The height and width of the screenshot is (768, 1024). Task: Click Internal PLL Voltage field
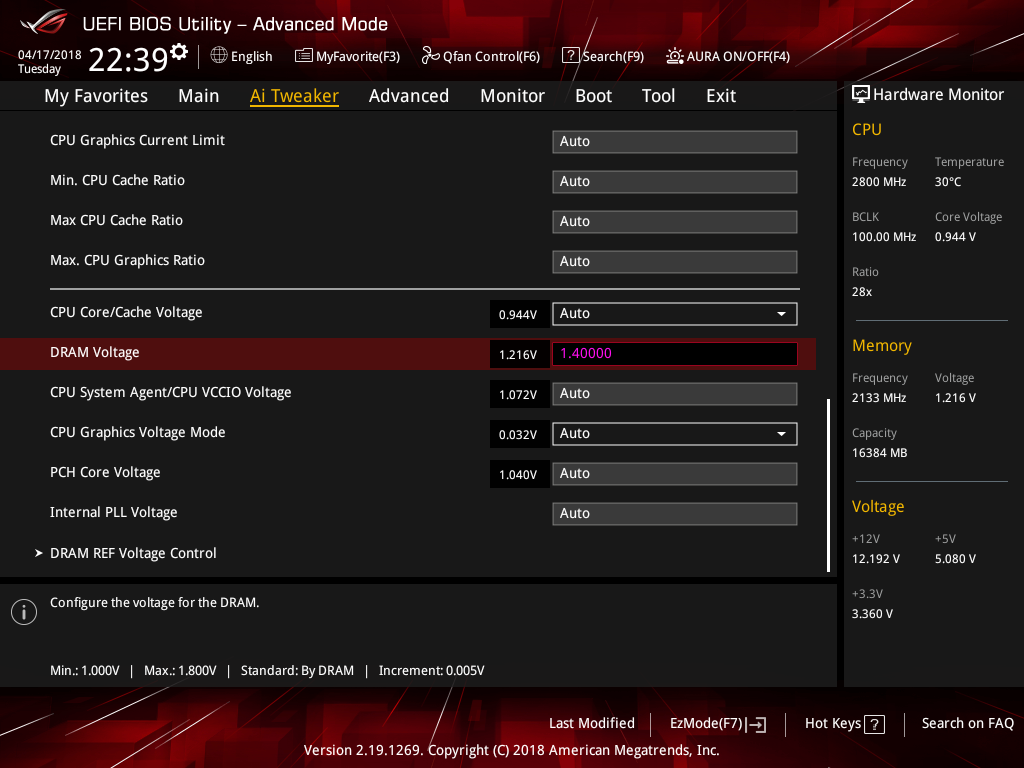(x=675, y=513)
